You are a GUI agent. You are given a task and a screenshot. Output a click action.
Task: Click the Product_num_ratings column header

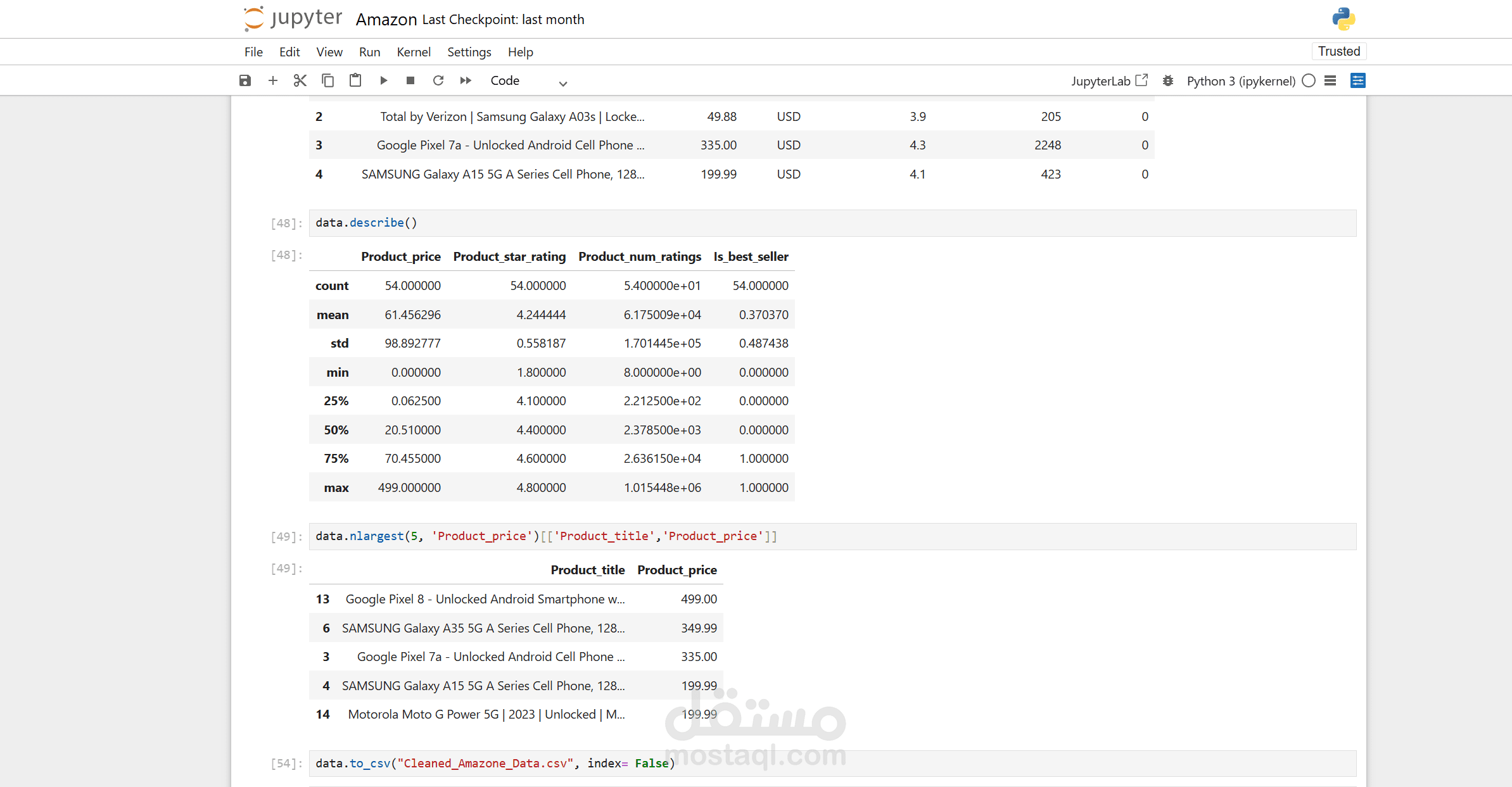(x=640, y=256)
